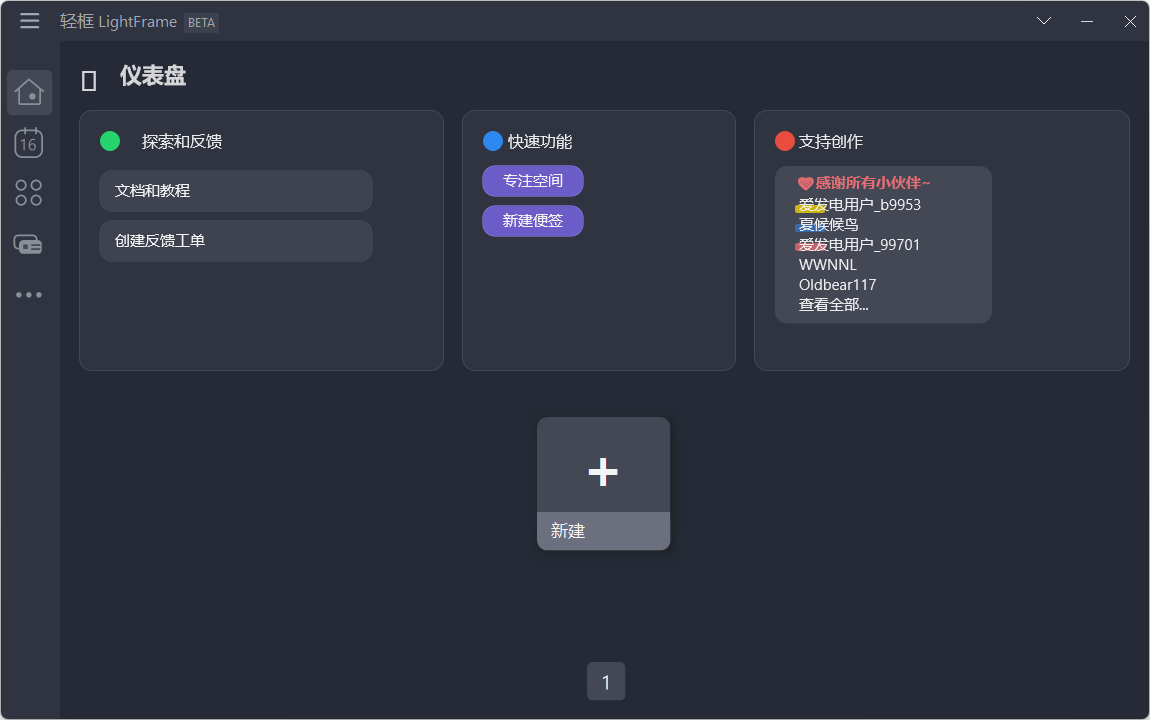
Task: Select the calendar icon showing 16
Action: [x=29, y=143]
